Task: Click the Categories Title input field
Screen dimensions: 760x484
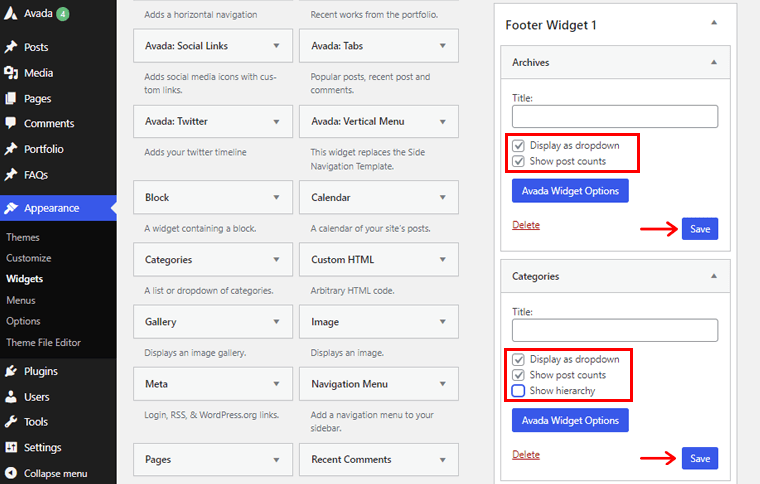Action: pos(615,330)
